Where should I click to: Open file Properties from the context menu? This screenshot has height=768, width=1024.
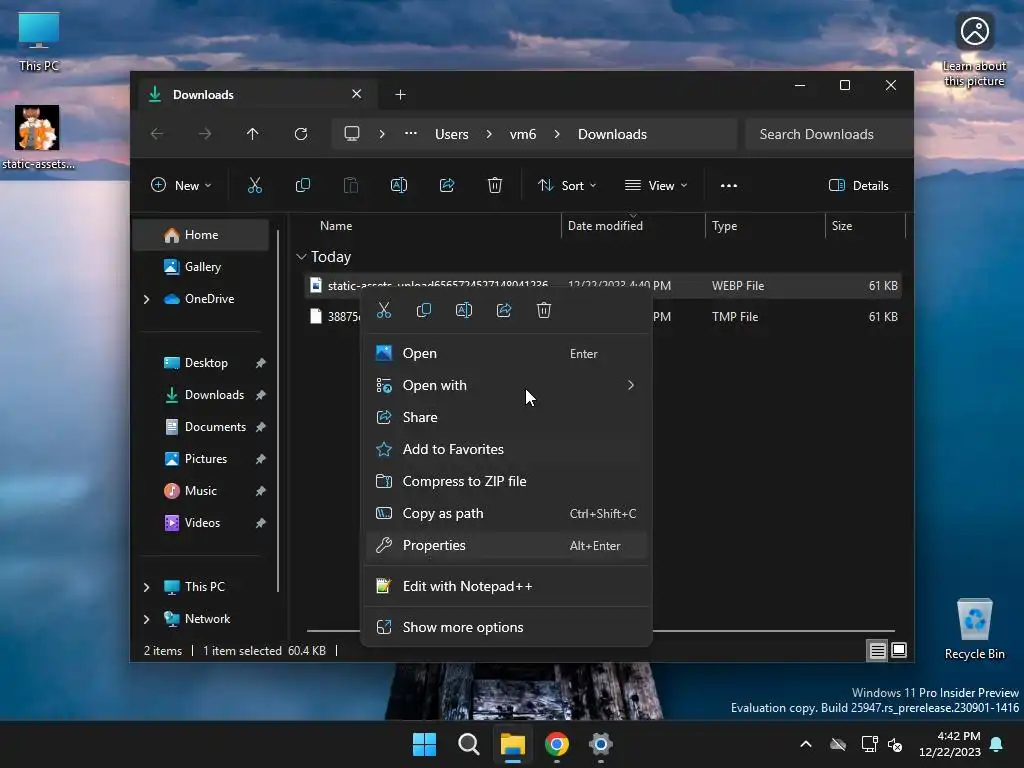tap(507, 545)
